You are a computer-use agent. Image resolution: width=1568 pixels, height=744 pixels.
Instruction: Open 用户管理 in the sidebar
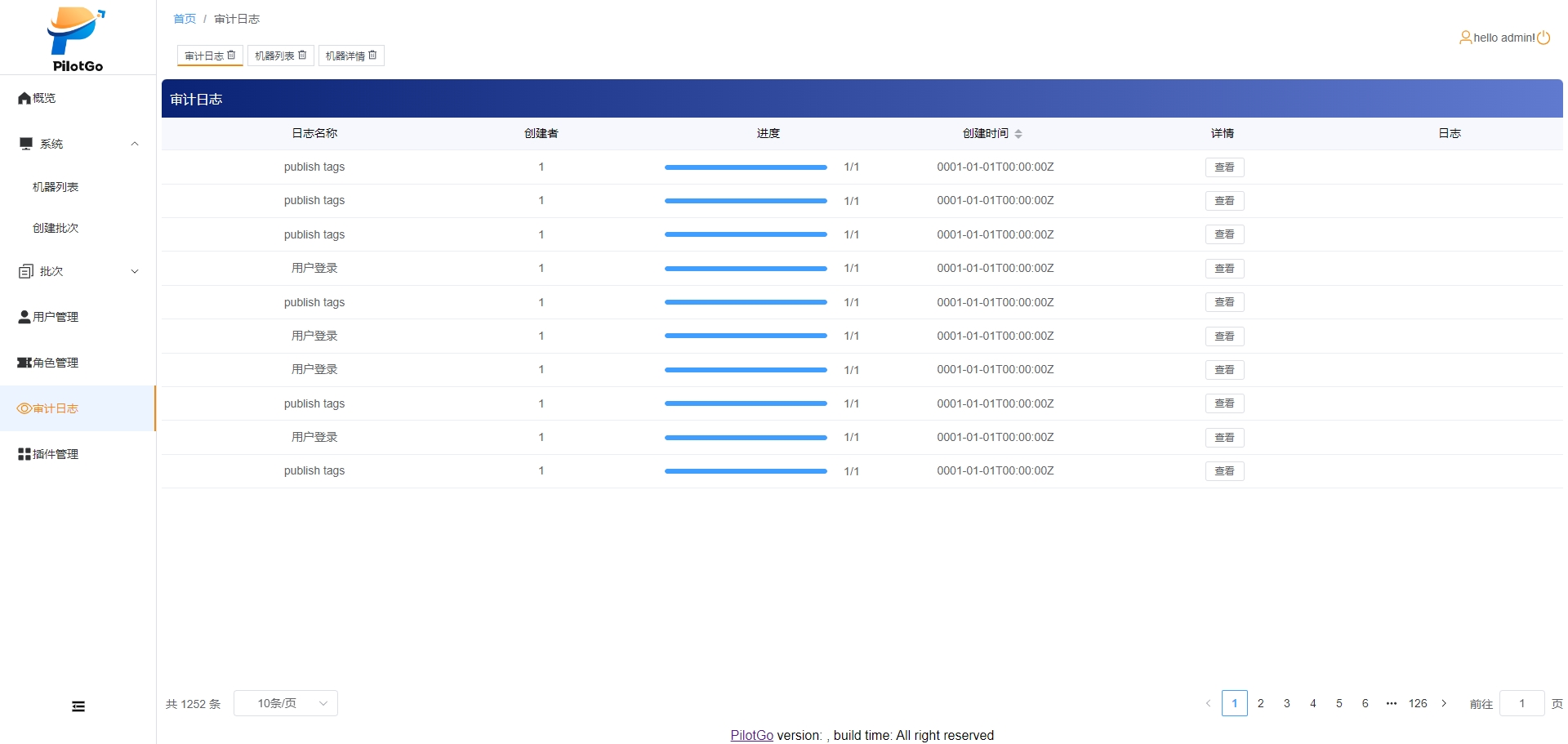coord(55,317)
